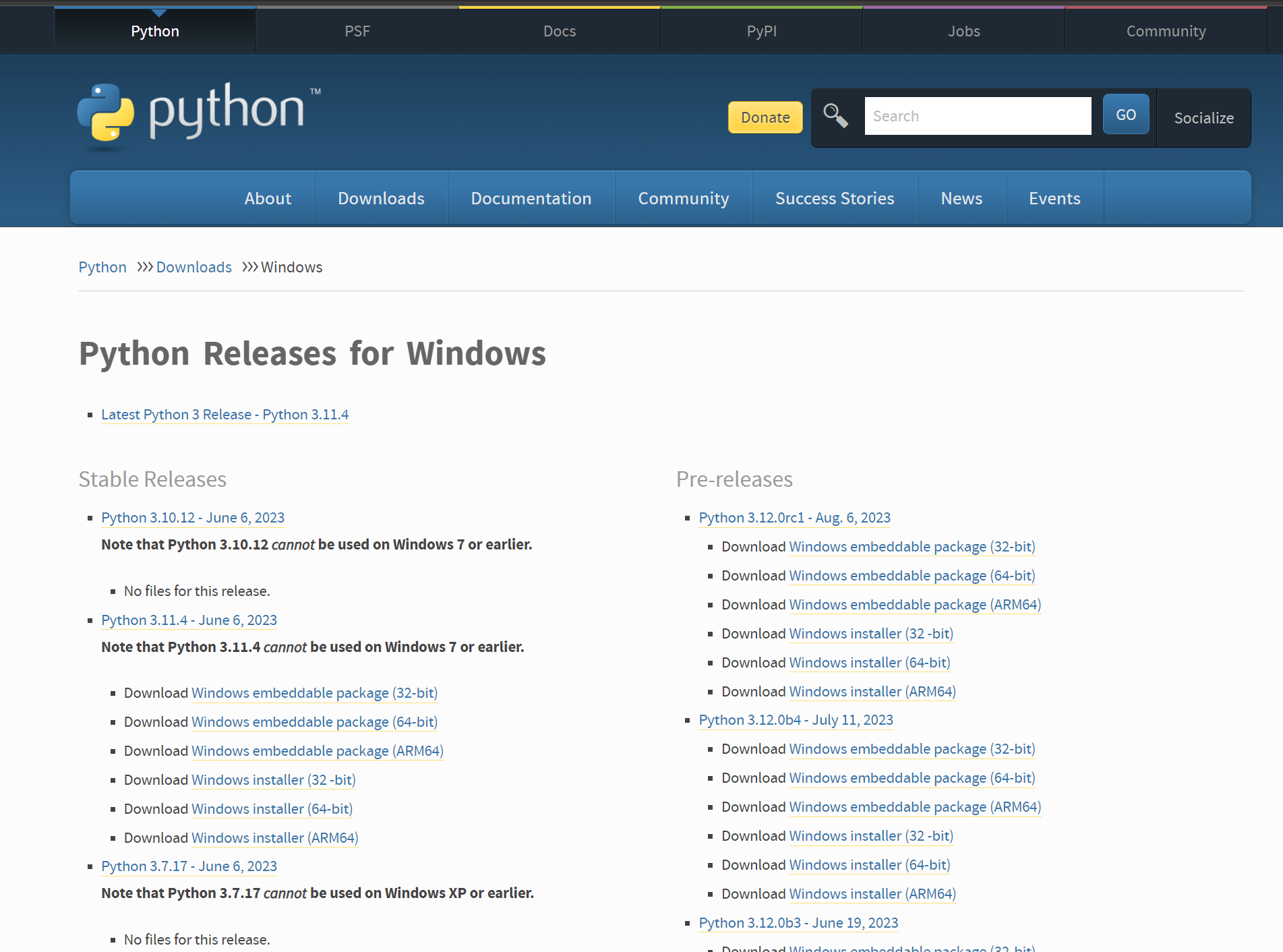1283x952 pixels.
Task: Download 3.12.0b4 Windows installer (64-bit)
Action: [x=870, y=864]
